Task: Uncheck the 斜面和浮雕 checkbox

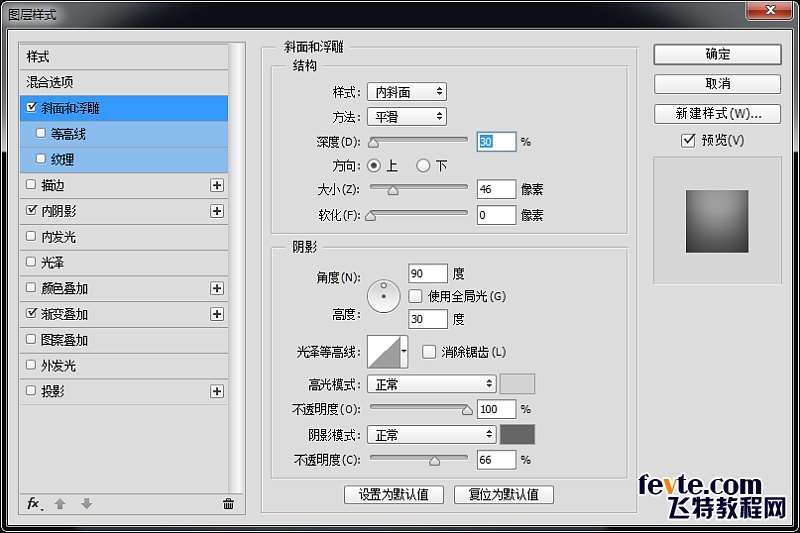Action: [32, 107]
